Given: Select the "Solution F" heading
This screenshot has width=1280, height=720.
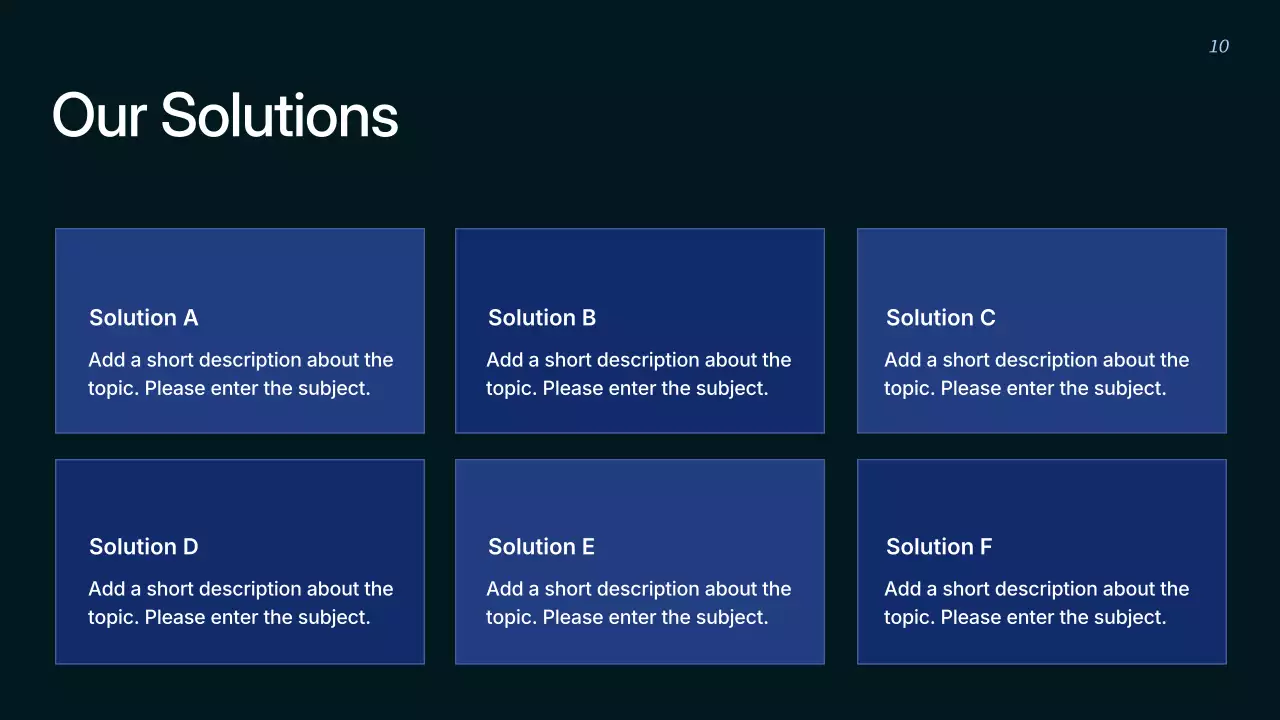Looking at the screenshot, I should 939,547.
